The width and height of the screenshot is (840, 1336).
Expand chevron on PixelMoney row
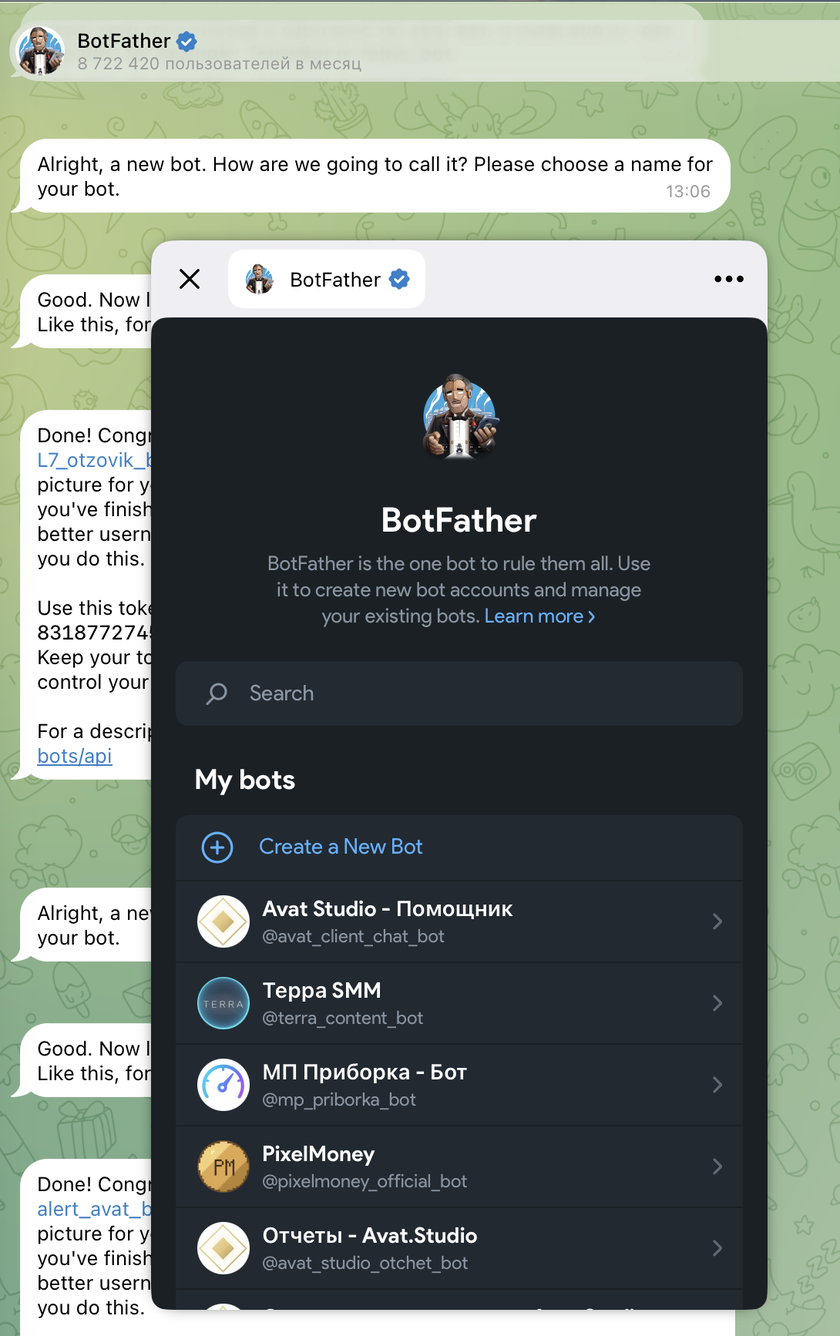point(717,1167)
